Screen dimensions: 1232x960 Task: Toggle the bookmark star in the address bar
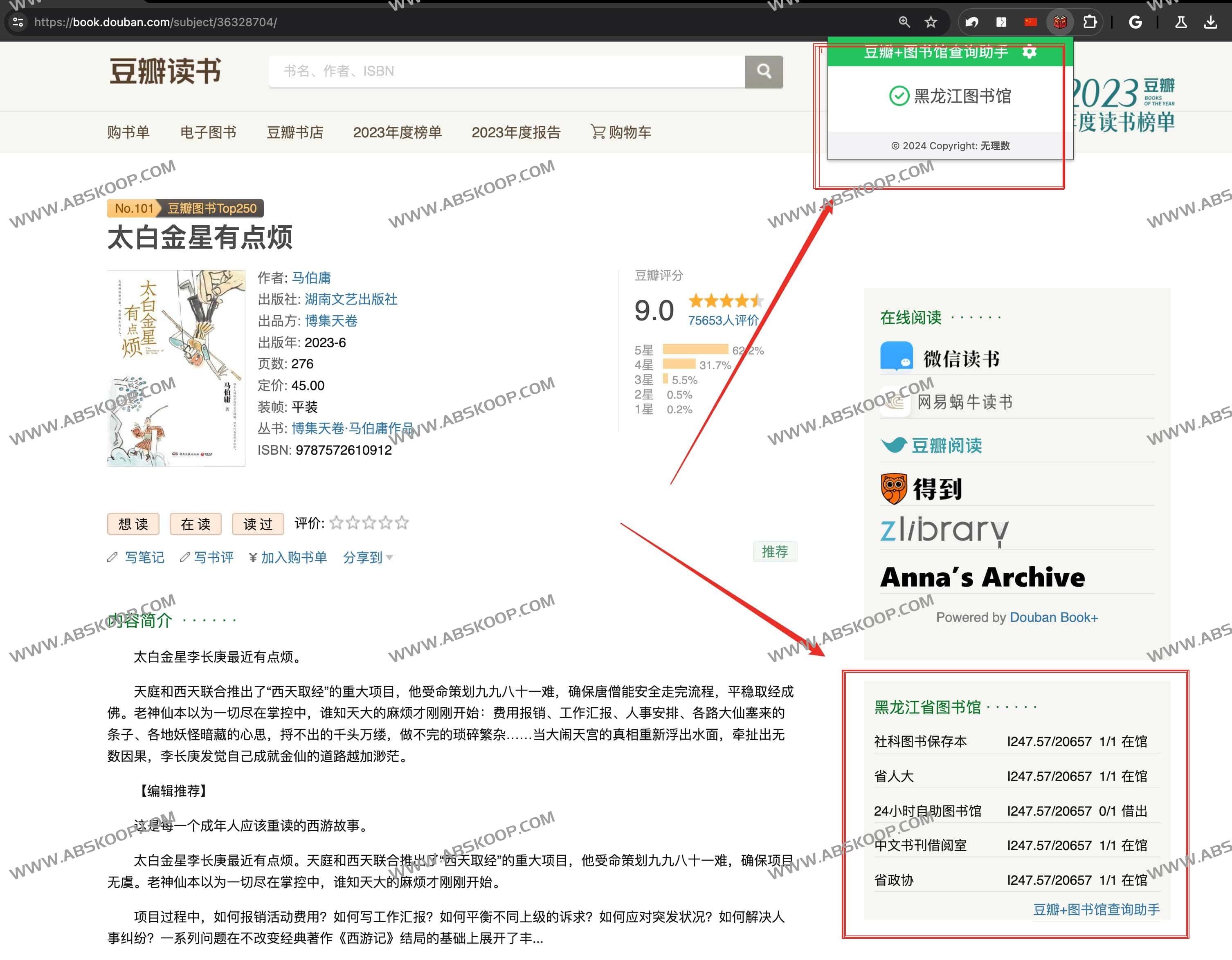click(931, 22)
